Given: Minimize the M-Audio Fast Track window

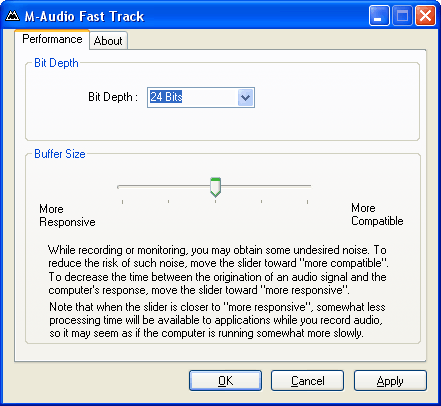Looking at the screenshot, I should [379, 16].
